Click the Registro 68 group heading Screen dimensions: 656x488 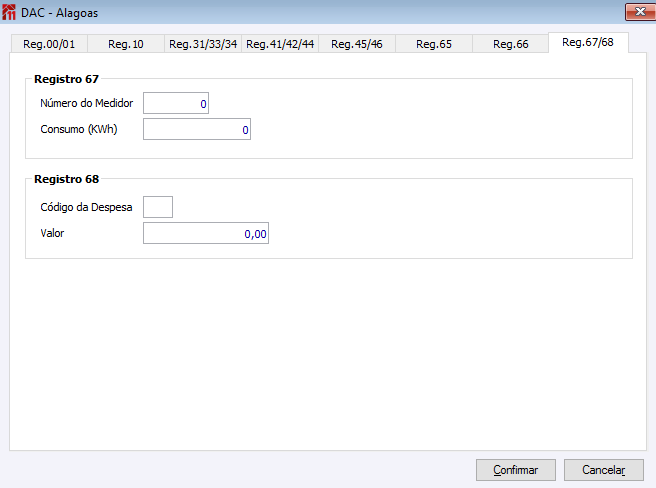(66, 180)
